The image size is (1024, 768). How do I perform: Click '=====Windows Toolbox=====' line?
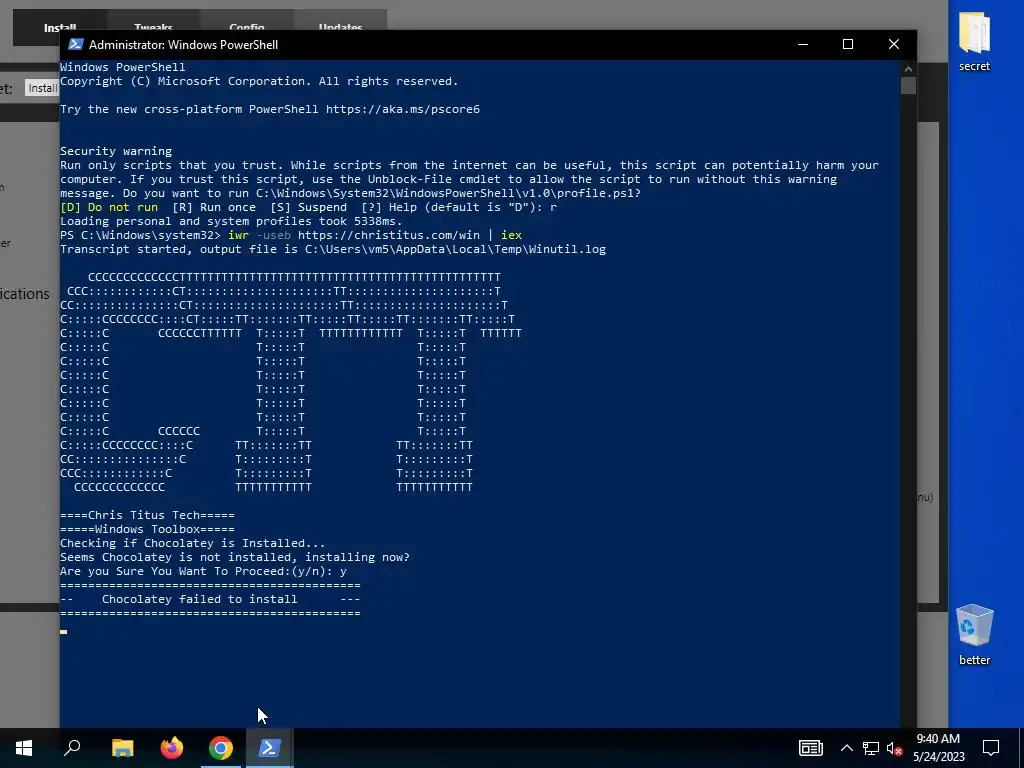(x=148, y=529)
